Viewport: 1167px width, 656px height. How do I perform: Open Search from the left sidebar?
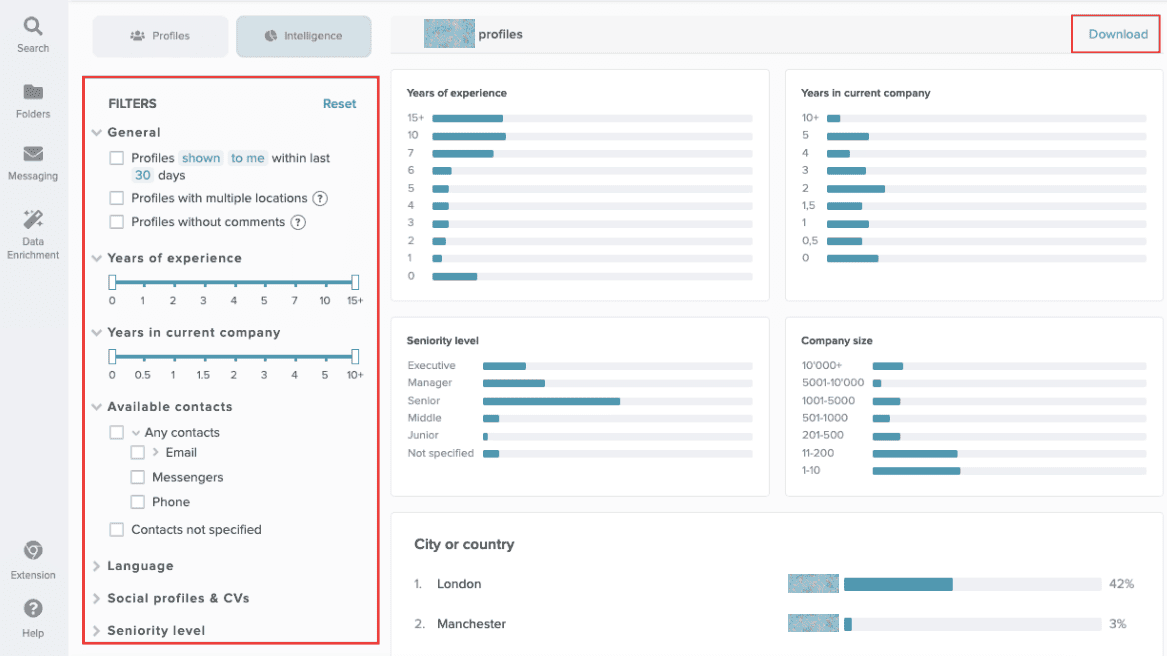click(33, 26)
